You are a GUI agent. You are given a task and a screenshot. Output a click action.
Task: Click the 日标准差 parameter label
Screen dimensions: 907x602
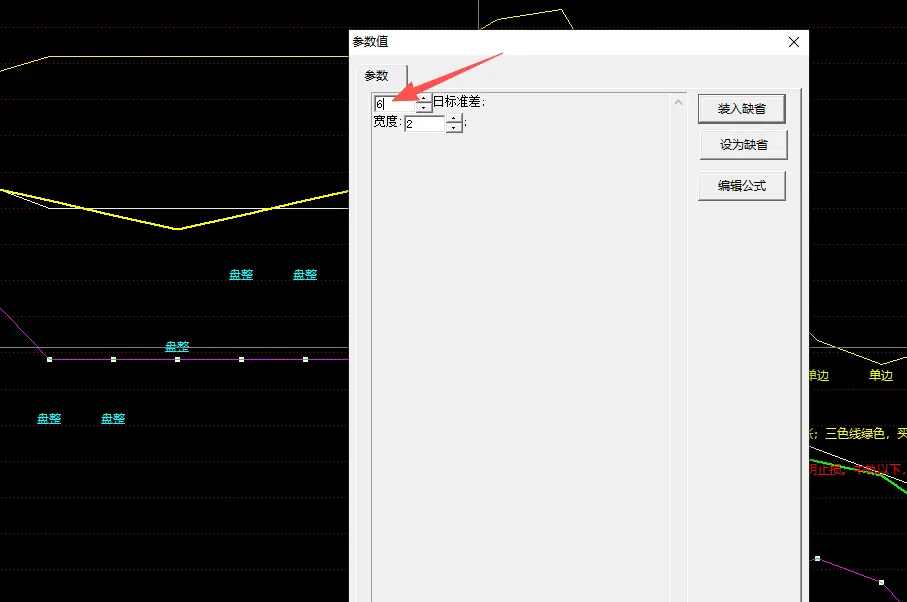[x=459, y=102]
